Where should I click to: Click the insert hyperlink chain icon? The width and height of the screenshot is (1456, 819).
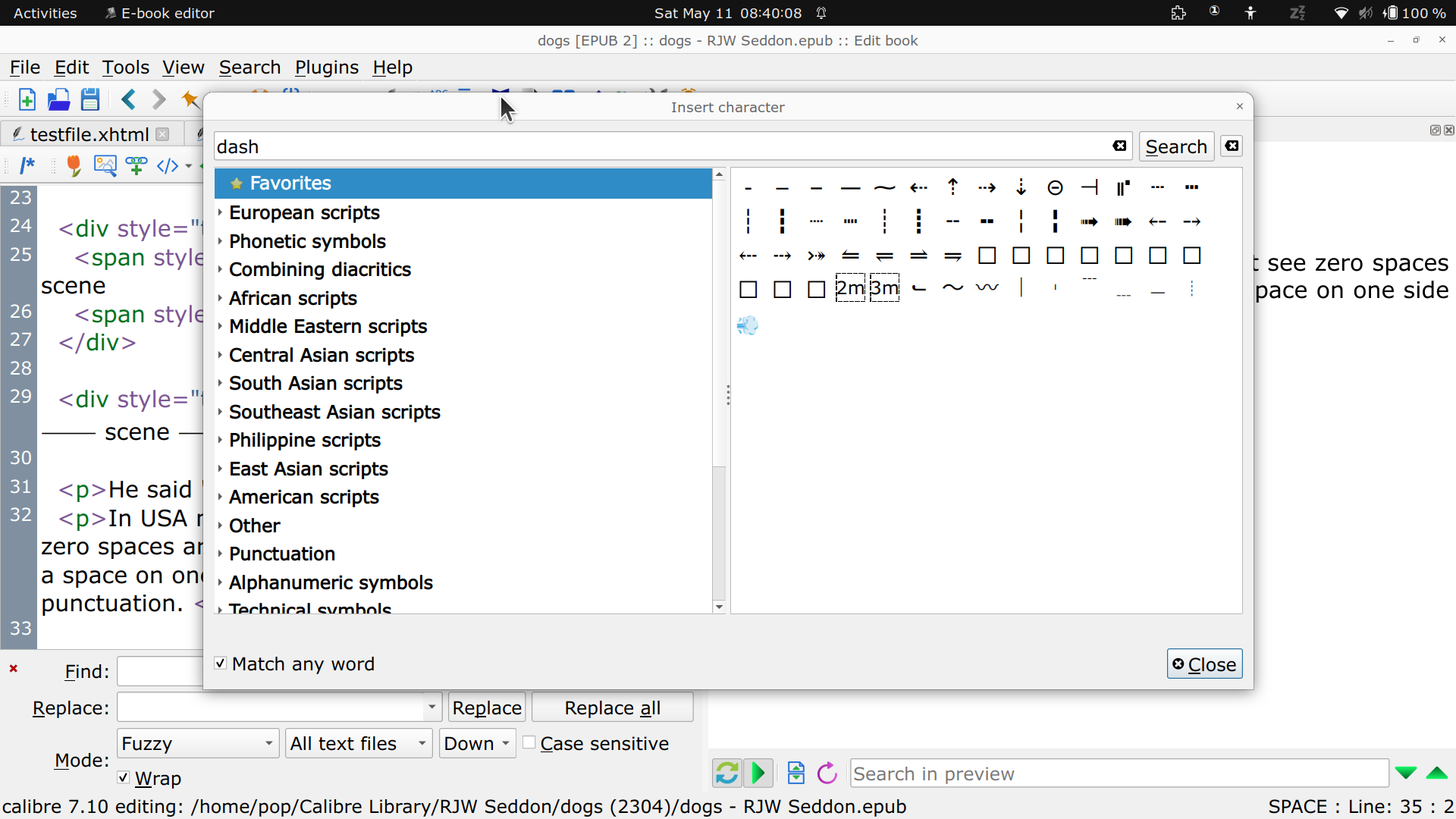pyautogui.click(x=136, y=166)
